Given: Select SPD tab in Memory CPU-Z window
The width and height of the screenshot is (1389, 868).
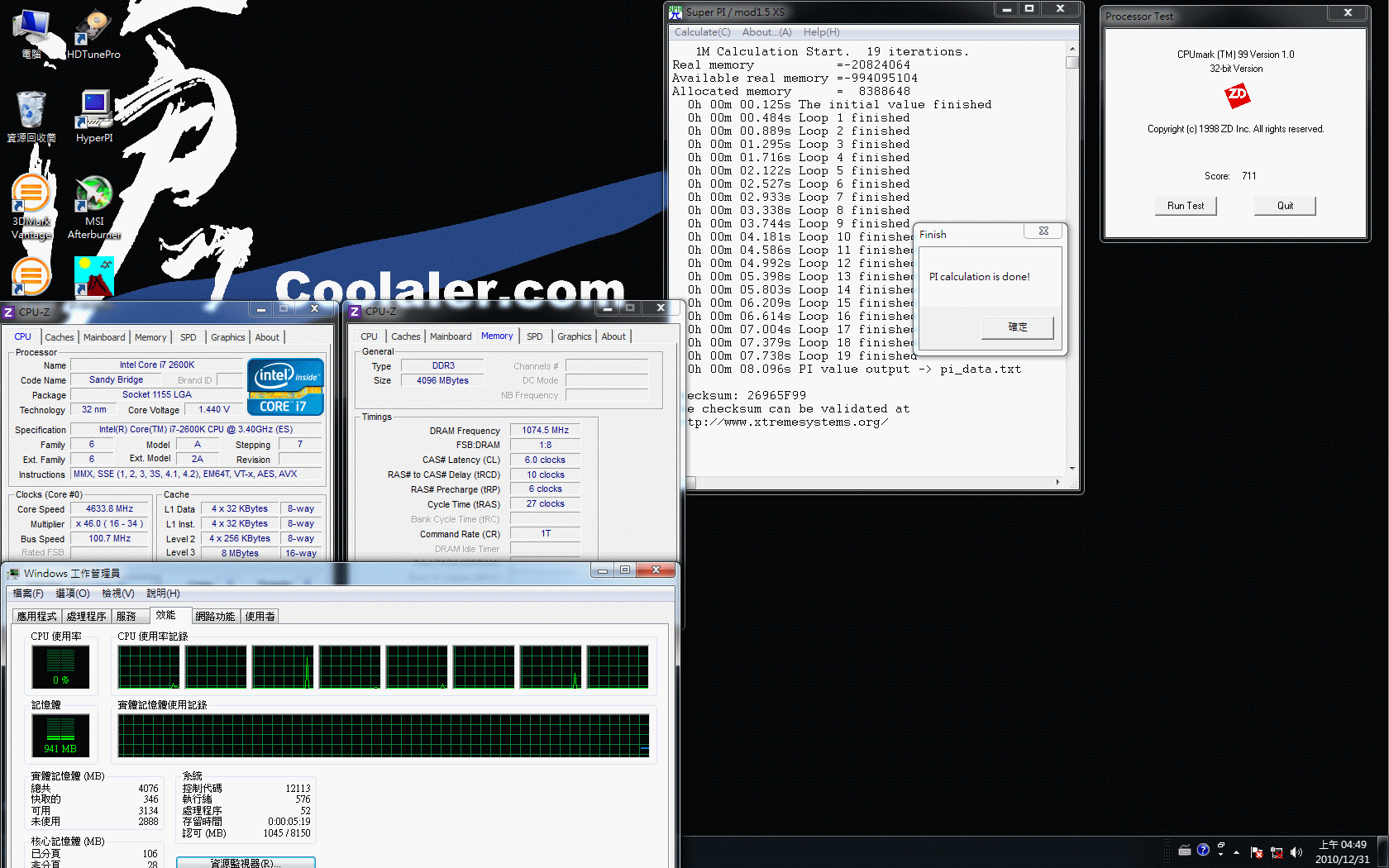Looking at the screenshot, I should click(535, 336).
